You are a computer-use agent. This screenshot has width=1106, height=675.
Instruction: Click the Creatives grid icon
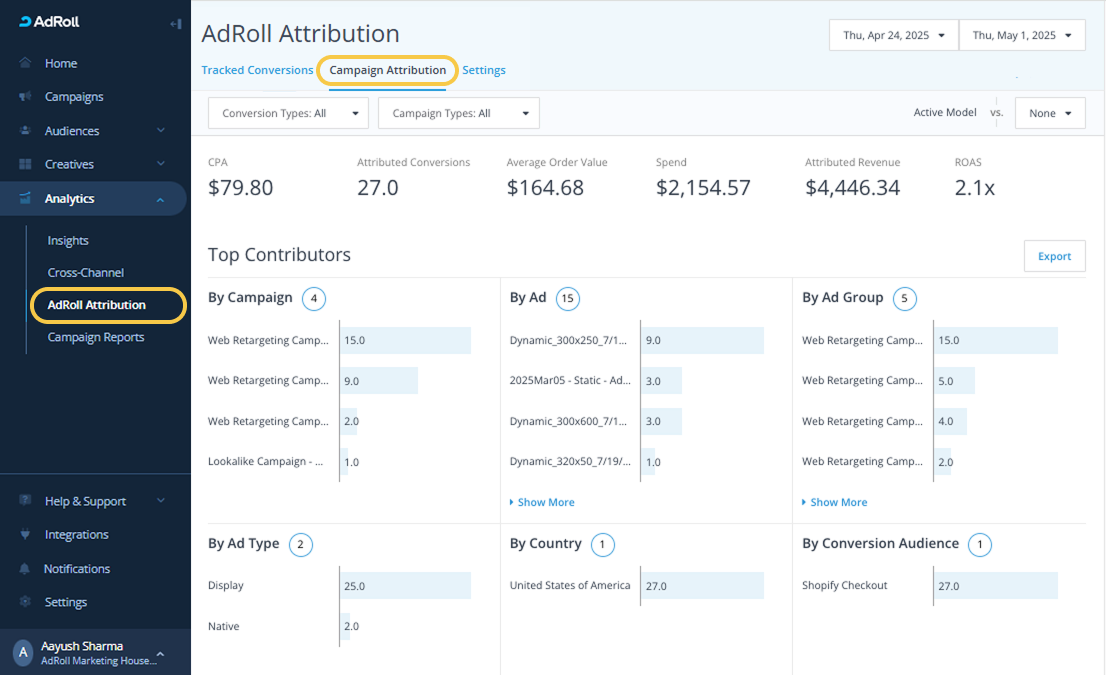click(x=24, y=164)
